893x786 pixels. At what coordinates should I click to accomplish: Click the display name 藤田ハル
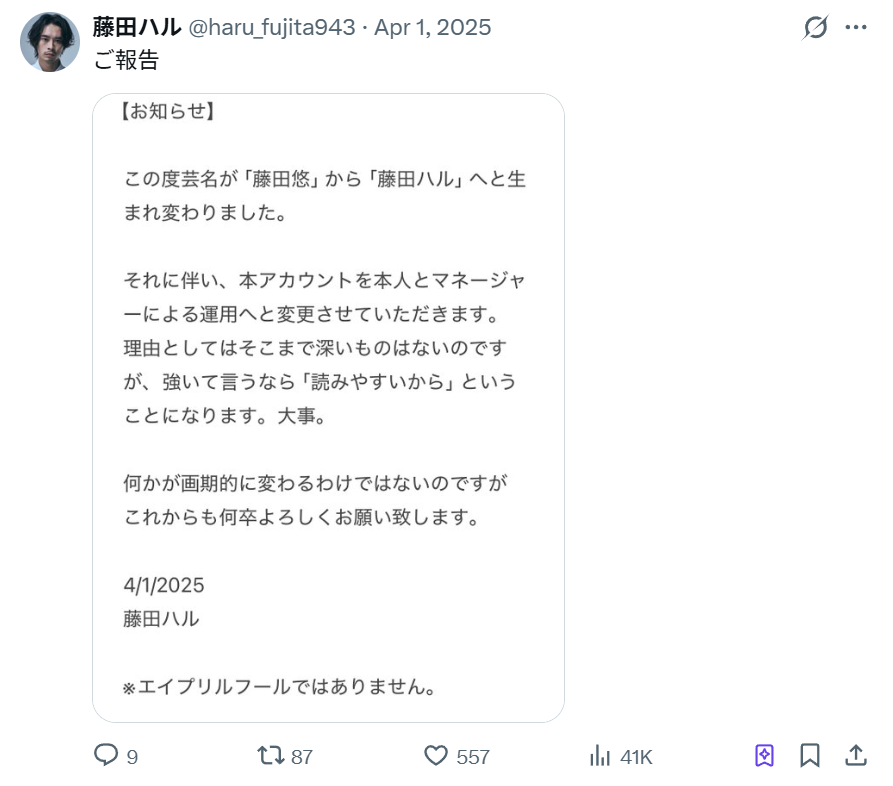[x=136, y=27]
